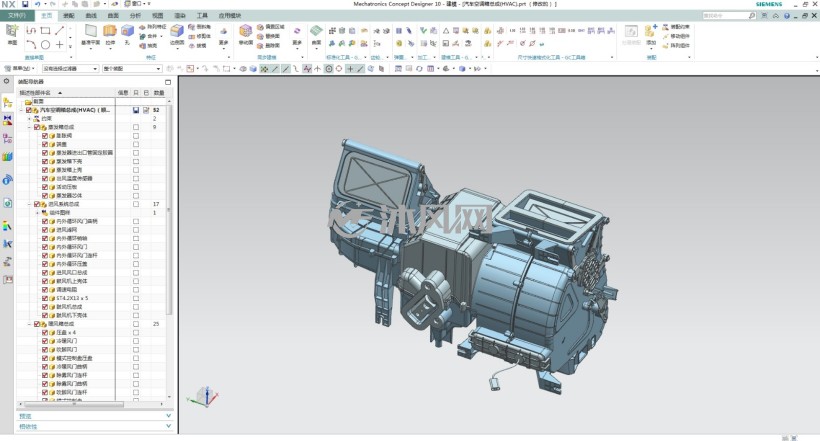Click the 移动组件 move component button
Image resolution: width=820 pixels, height=441 pixels.
(676, 36)
